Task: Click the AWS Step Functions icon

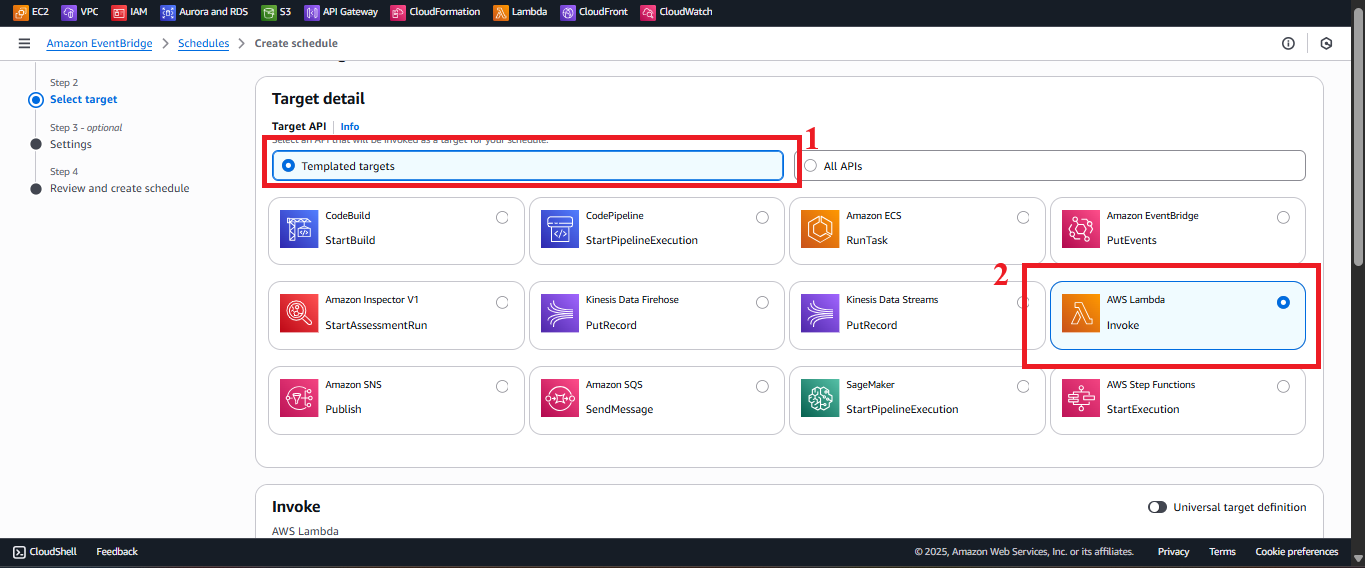Action: 1080,399
